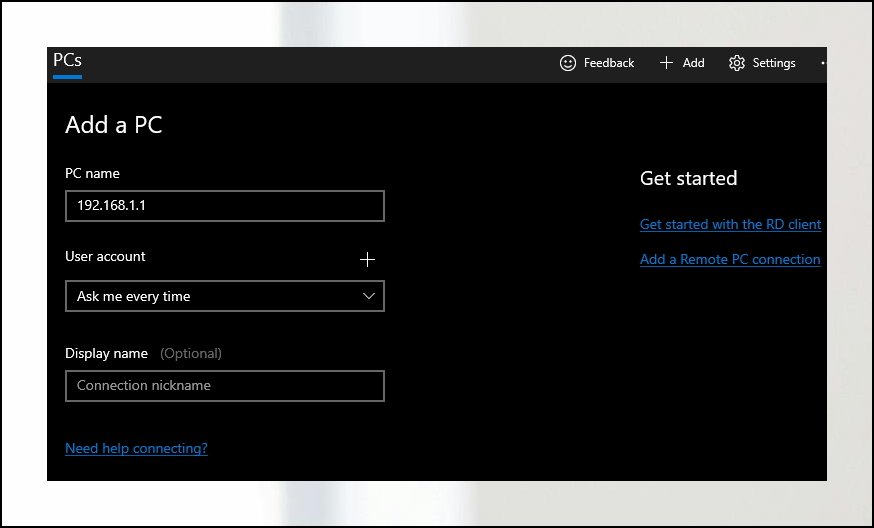Click the Display name label
Image resolution: width=874 pixels, height=528 pixels.
click(x=106, y=353)
